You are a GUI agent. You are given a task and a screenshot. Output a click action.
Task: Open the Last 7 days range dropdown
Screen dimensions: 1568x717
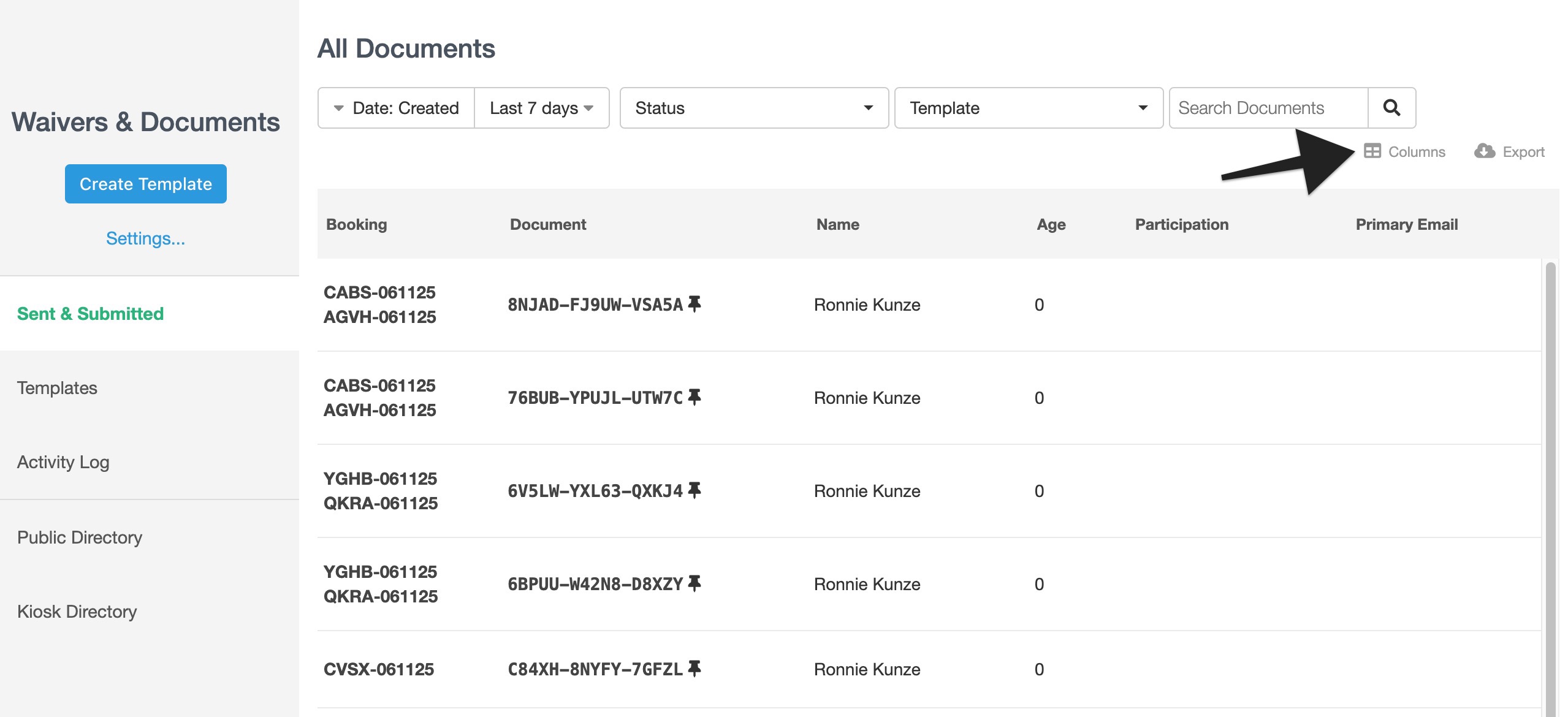[x=541, y=108]
